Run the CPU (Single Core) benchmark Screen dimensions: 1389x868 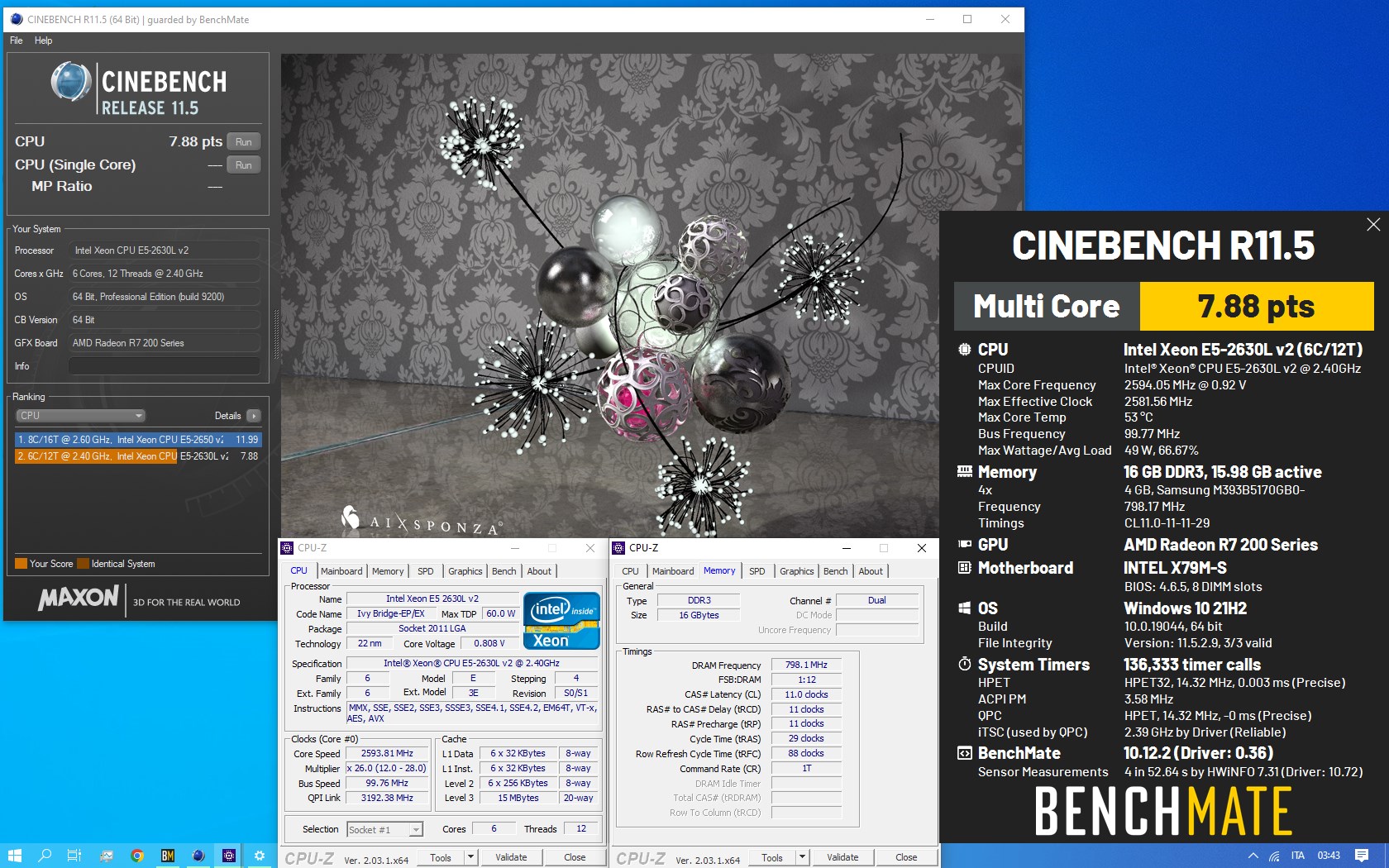pos(243,165)
